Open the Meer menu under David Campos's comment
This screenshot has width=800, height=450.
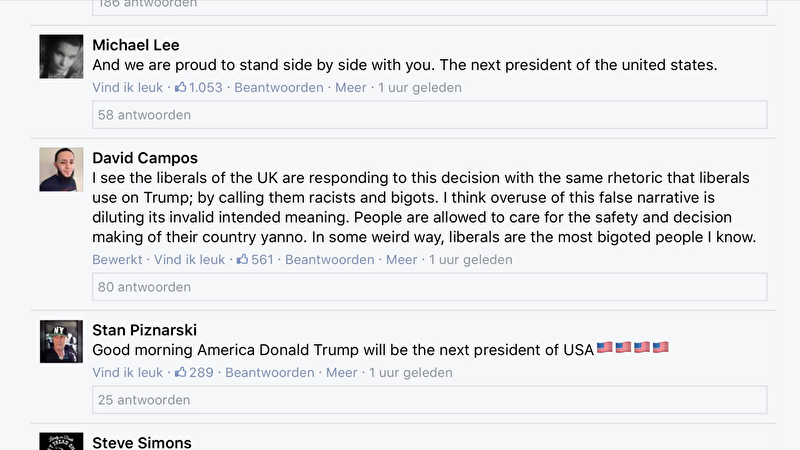coord(402,259)
